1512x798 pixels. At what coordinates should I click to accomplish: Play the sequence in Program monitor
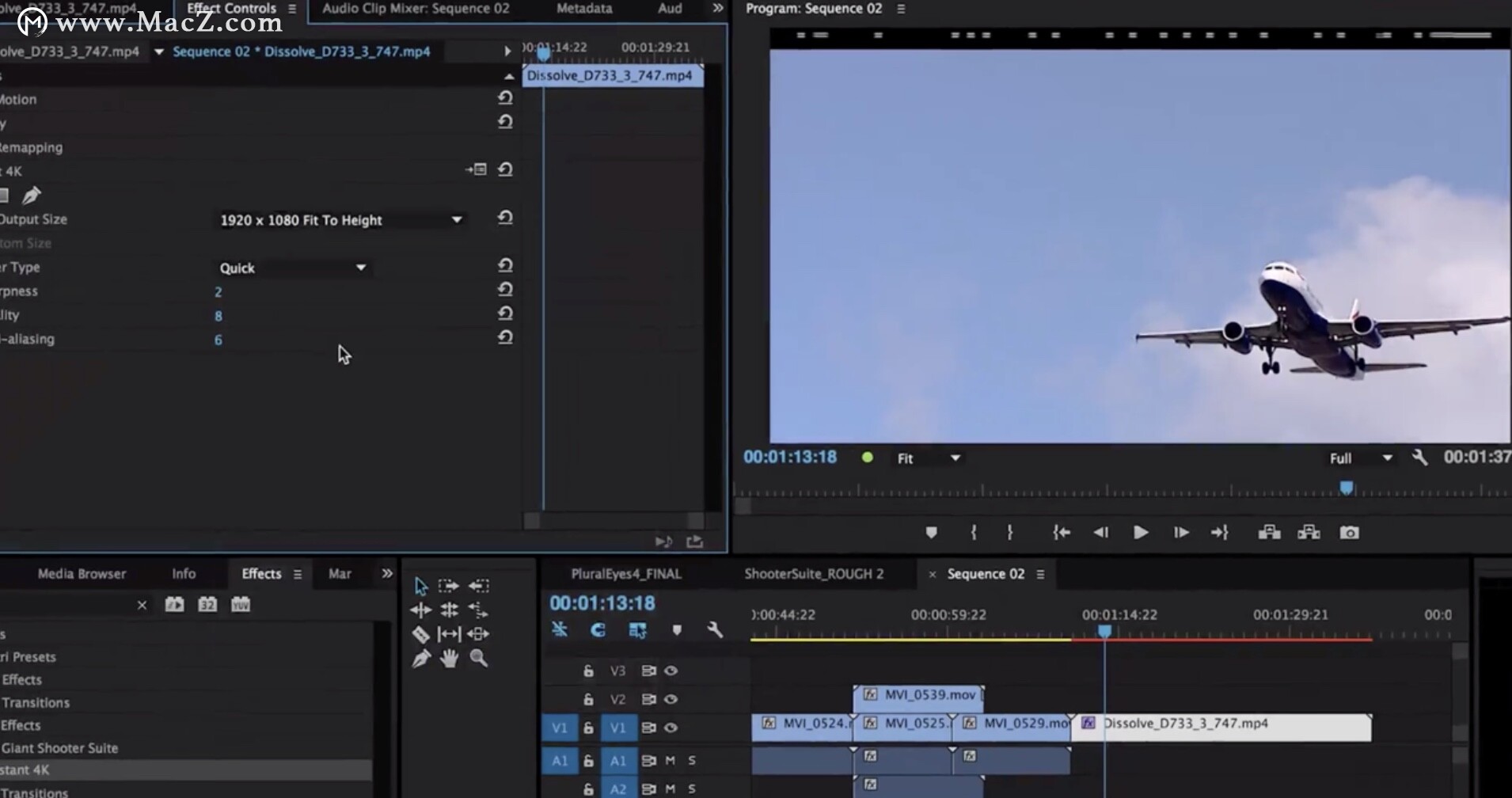[1140, 533]
